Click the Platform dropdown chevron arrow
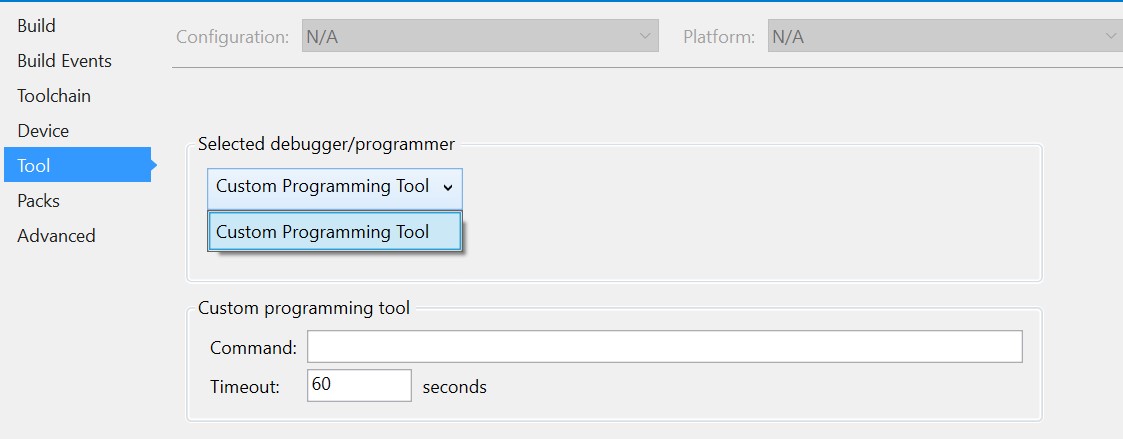This screenshot has width=1123, height=439. pyautogui.click(x=1112, y=37)
